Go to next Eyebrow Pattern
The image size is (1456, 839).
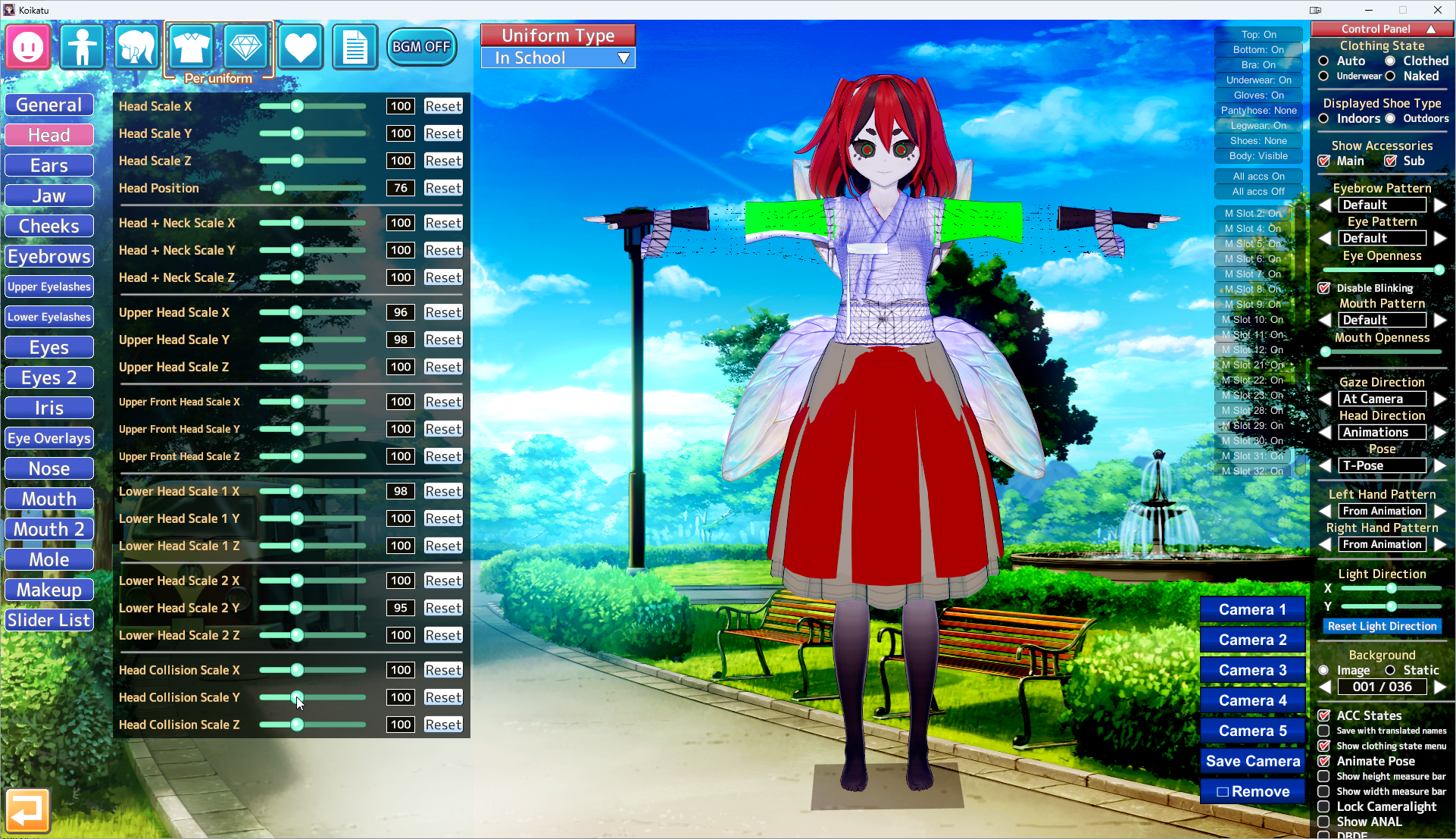coord(1439,205)
